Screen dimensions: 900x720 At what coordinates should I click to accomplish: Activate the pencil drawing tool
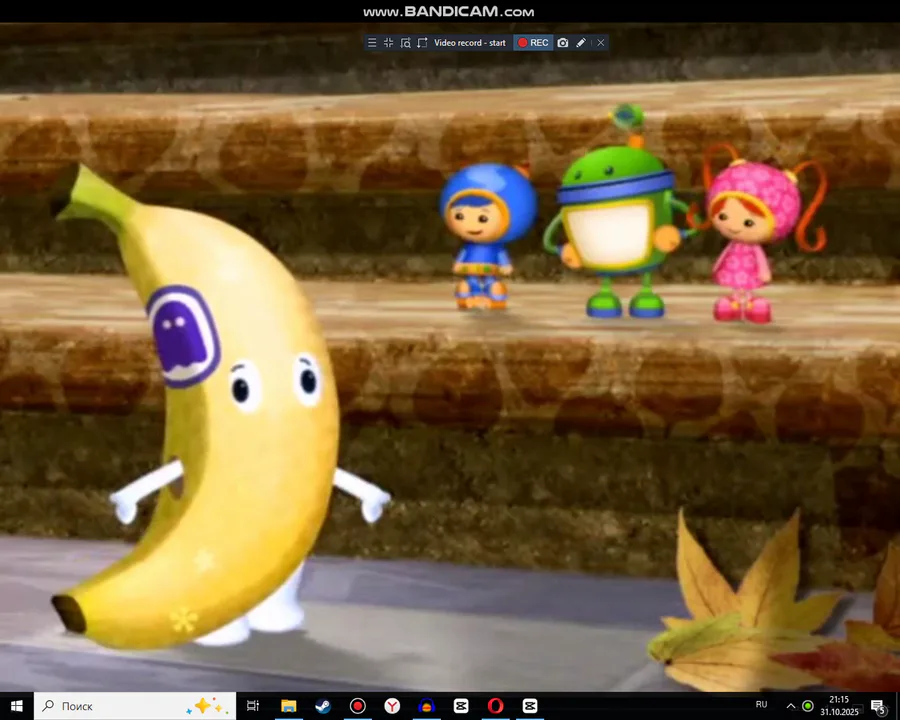[581, 43]
